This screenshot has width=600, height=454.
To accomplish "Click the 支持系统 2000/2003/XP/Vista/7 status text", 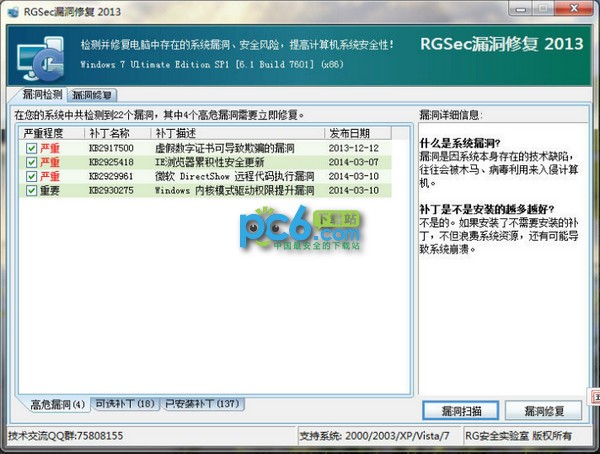I will tap(374, 436).
